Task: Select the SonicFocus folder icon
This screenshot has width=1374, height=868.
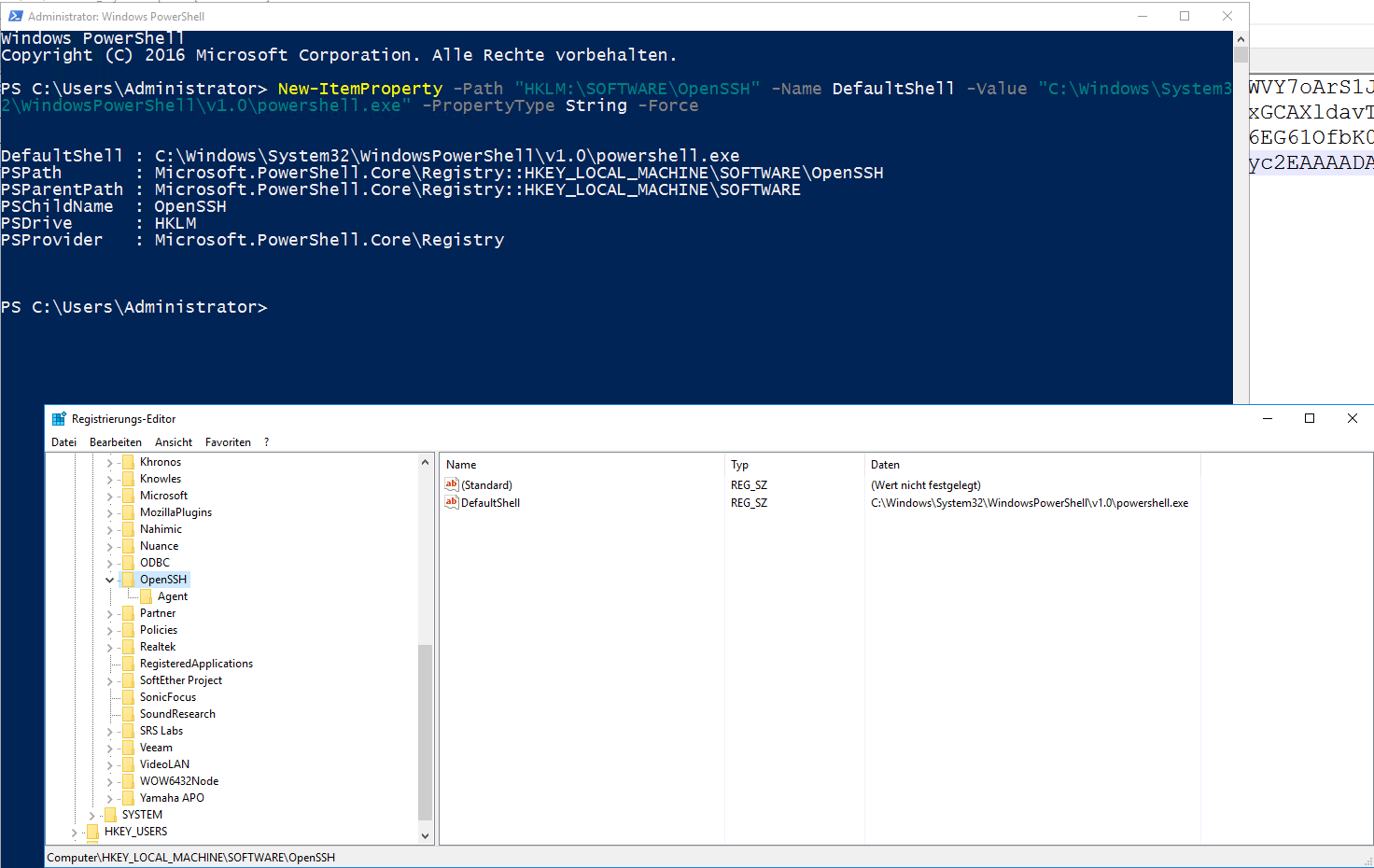Action: coord(129,697)
